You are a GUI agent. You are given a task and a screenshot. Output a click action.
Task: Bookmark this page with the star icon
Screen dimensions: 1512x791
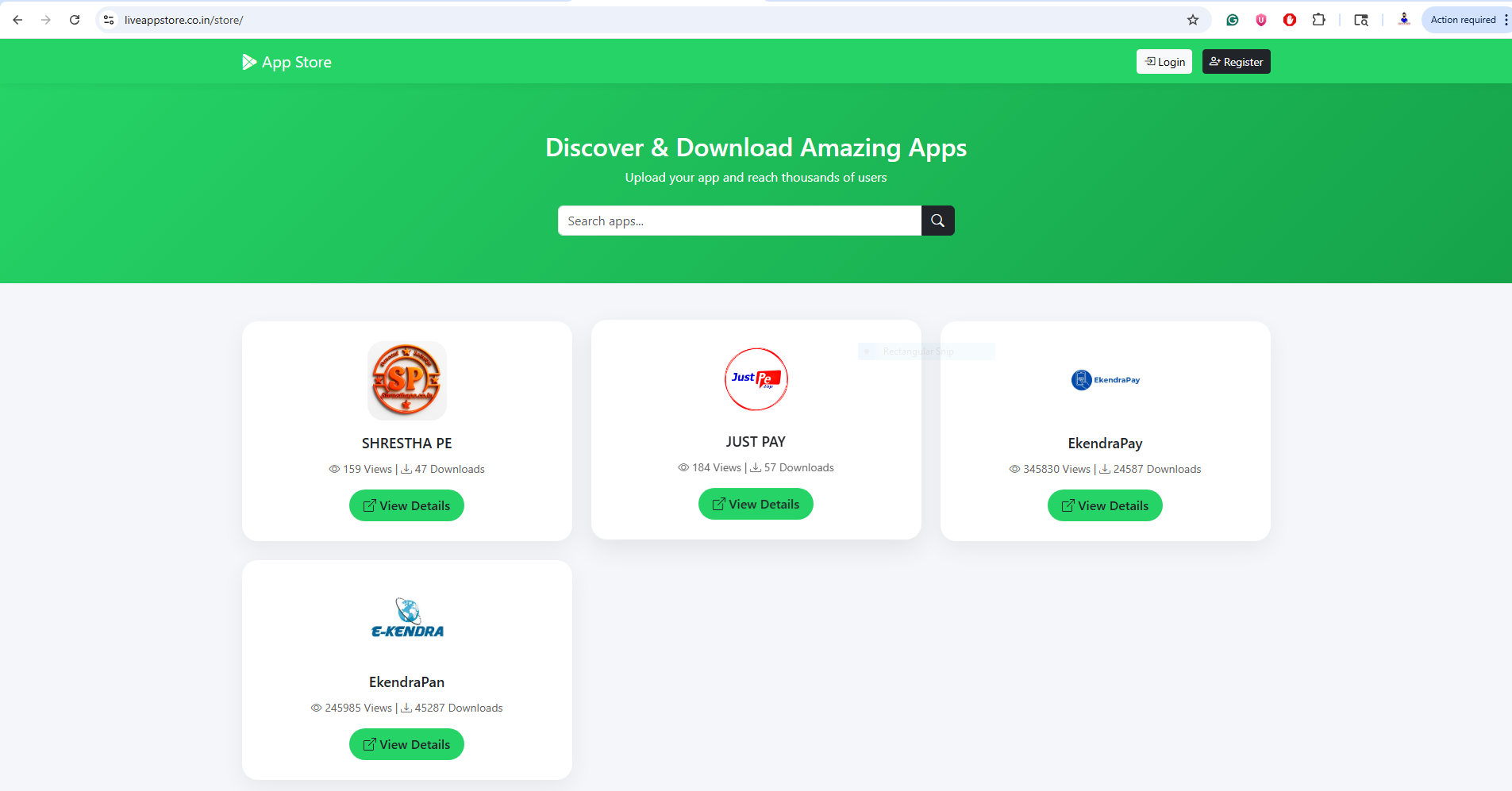point(1192,20)
